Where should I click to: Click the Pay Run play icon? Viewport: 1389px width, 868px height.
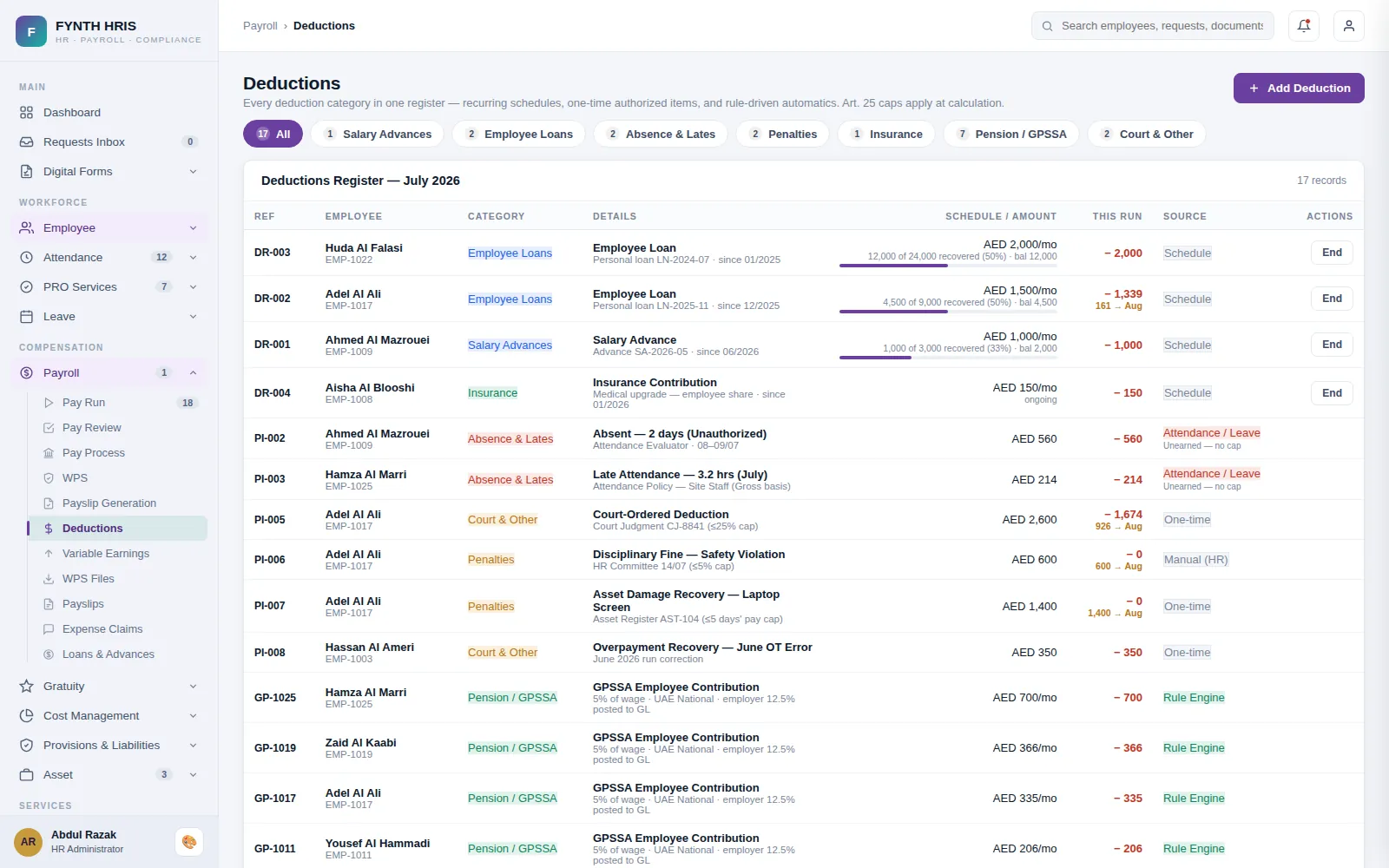pos(49,403)
